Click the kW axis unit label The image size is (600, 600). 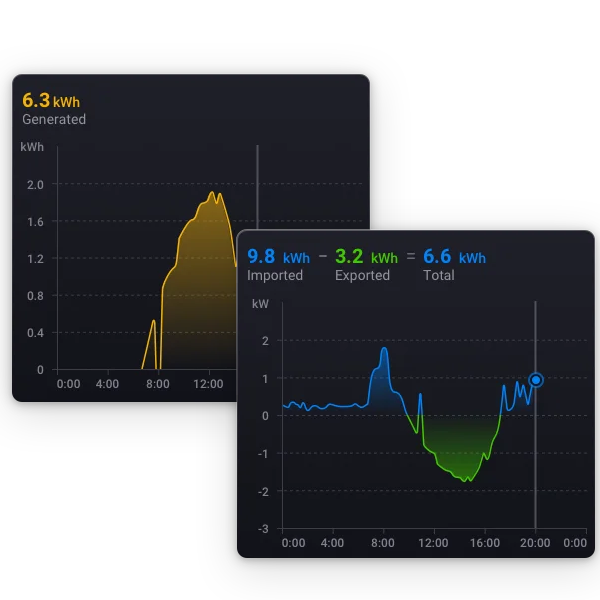click(x=260, y=303)
